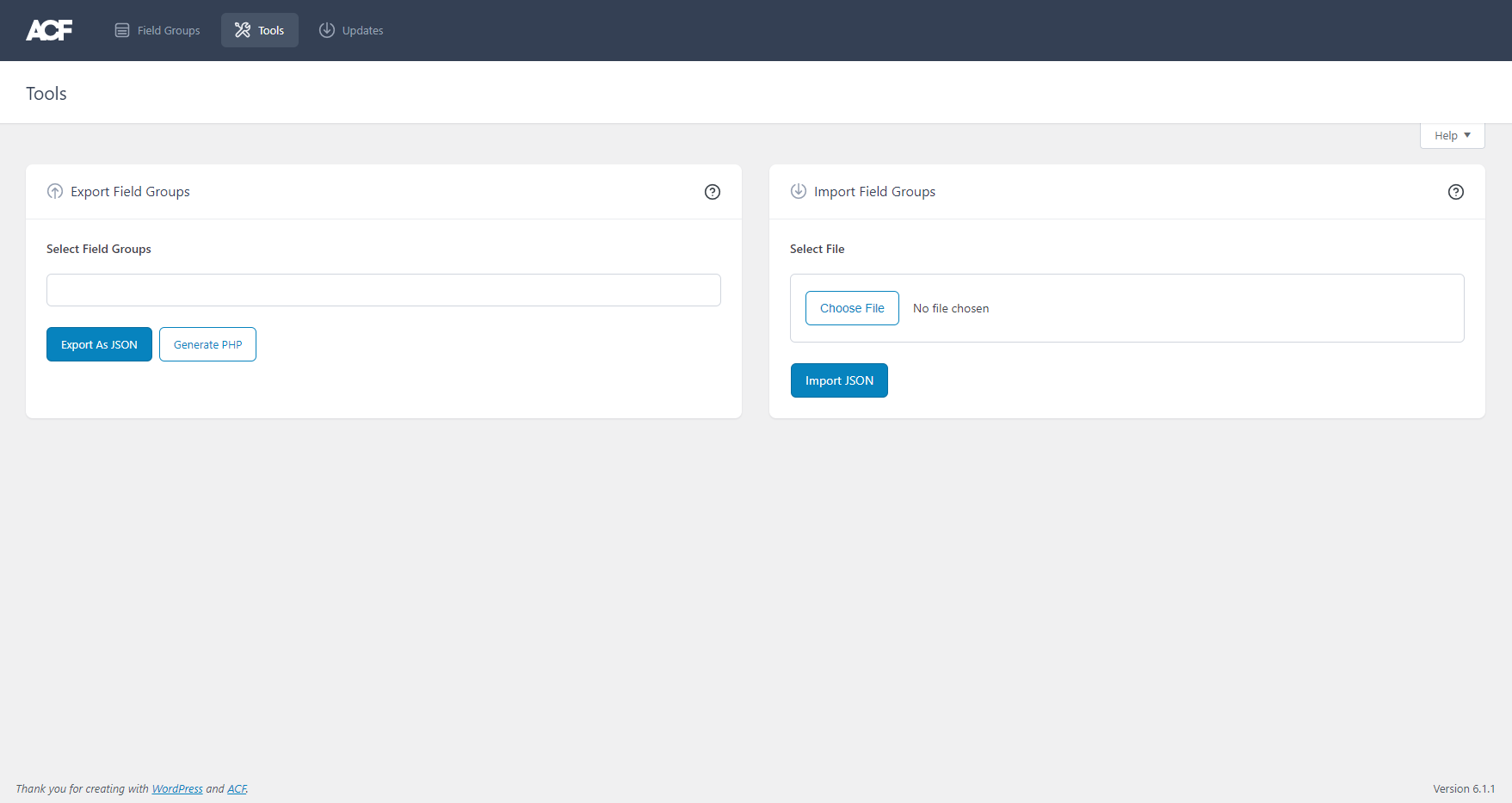1512x803 pixels.
Task: Click the ACF logo in header
Action: point(49,30)
